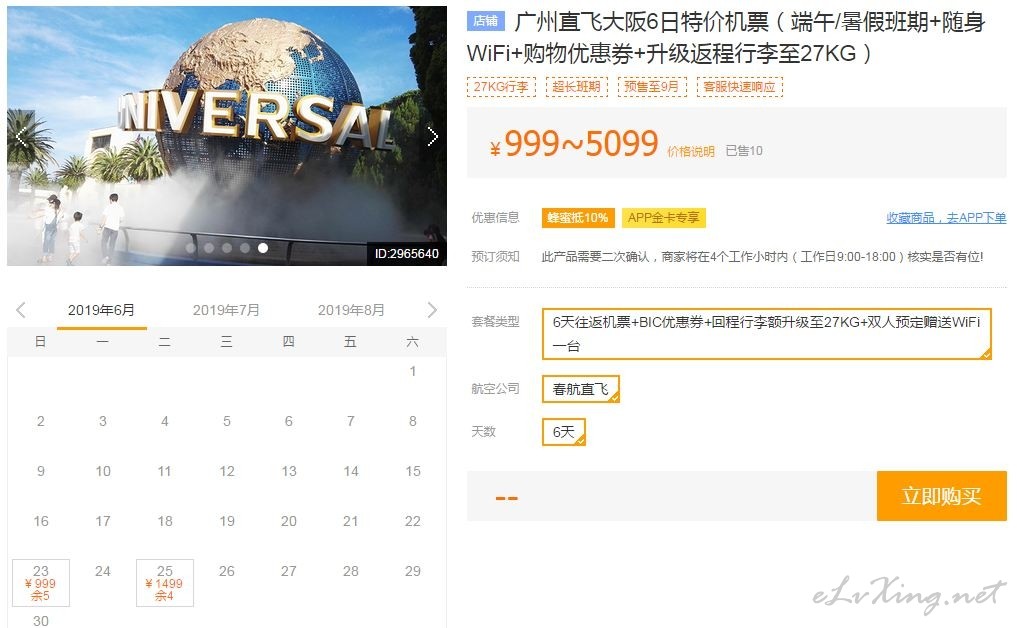The image size is (1017, 628).
Task: Click calendar date 15
Action: [413, 471]
